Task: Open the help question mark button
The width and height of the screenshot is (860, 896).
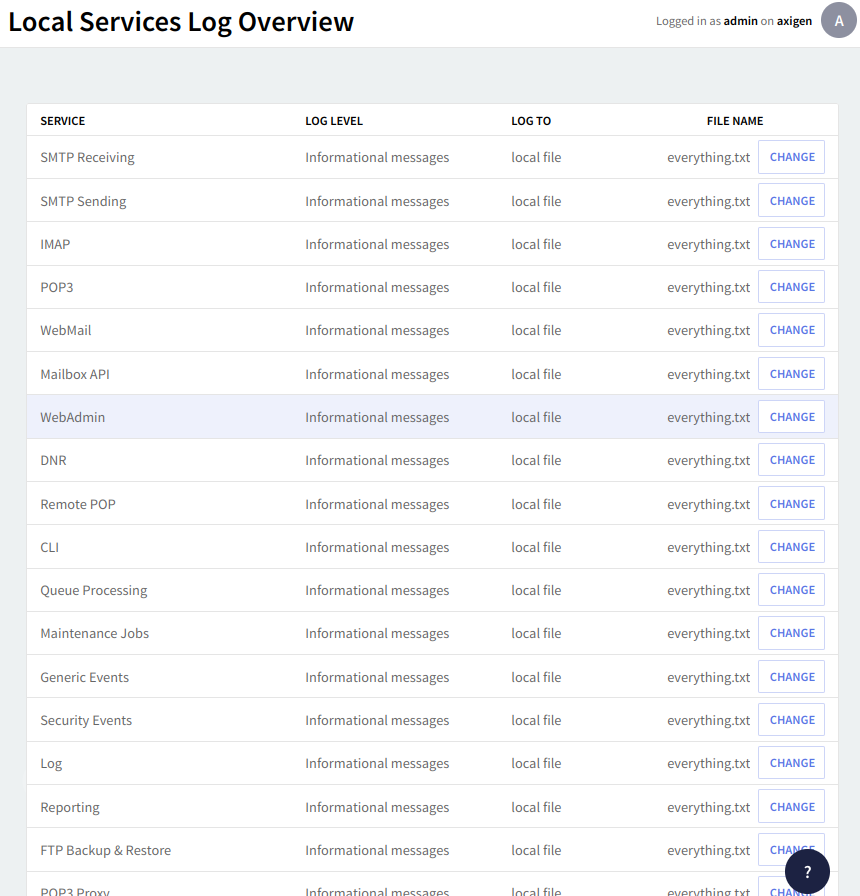Action: click(x=807, y=872)
